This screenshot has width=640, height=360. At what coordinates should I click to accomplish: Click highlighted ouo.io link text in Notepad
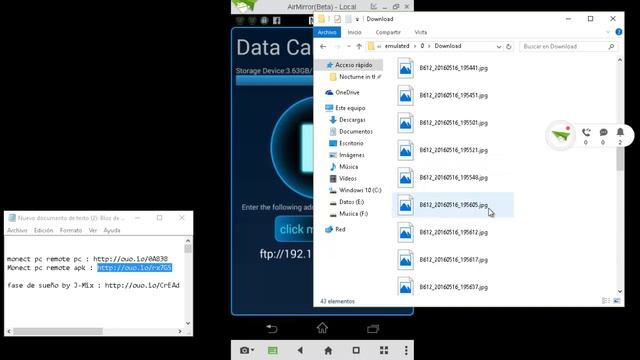tap(134, 268)
